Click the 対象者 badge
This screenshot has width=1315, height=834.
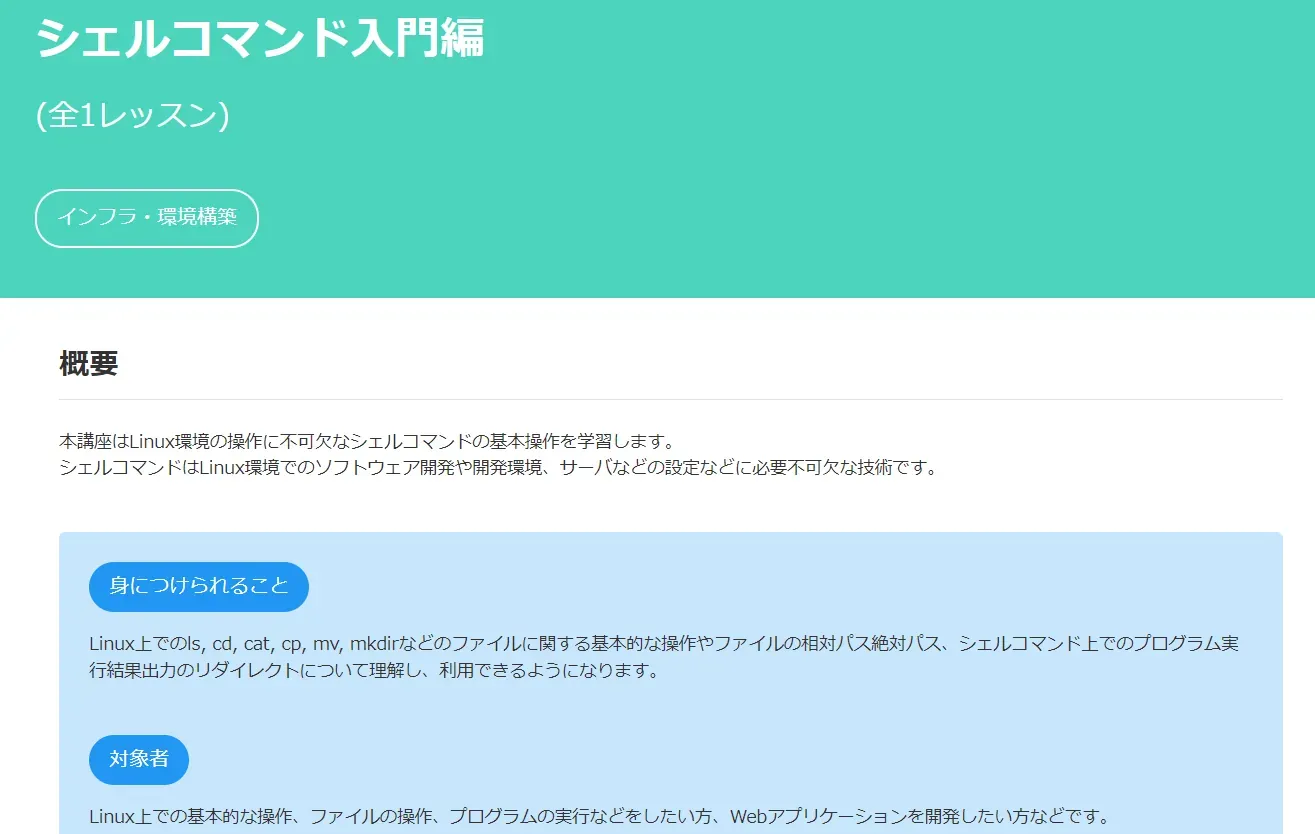(x=139, y=760)
